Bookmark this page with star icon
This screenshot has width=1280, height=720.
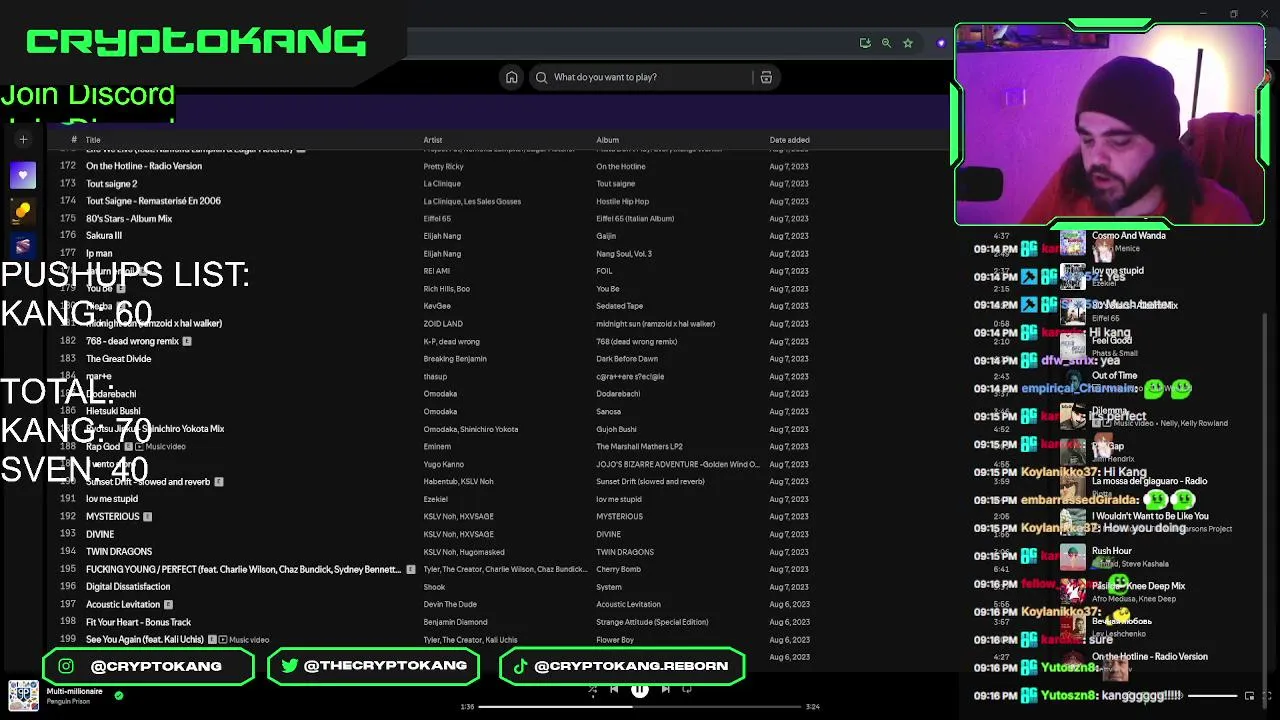tap(908, 43)
